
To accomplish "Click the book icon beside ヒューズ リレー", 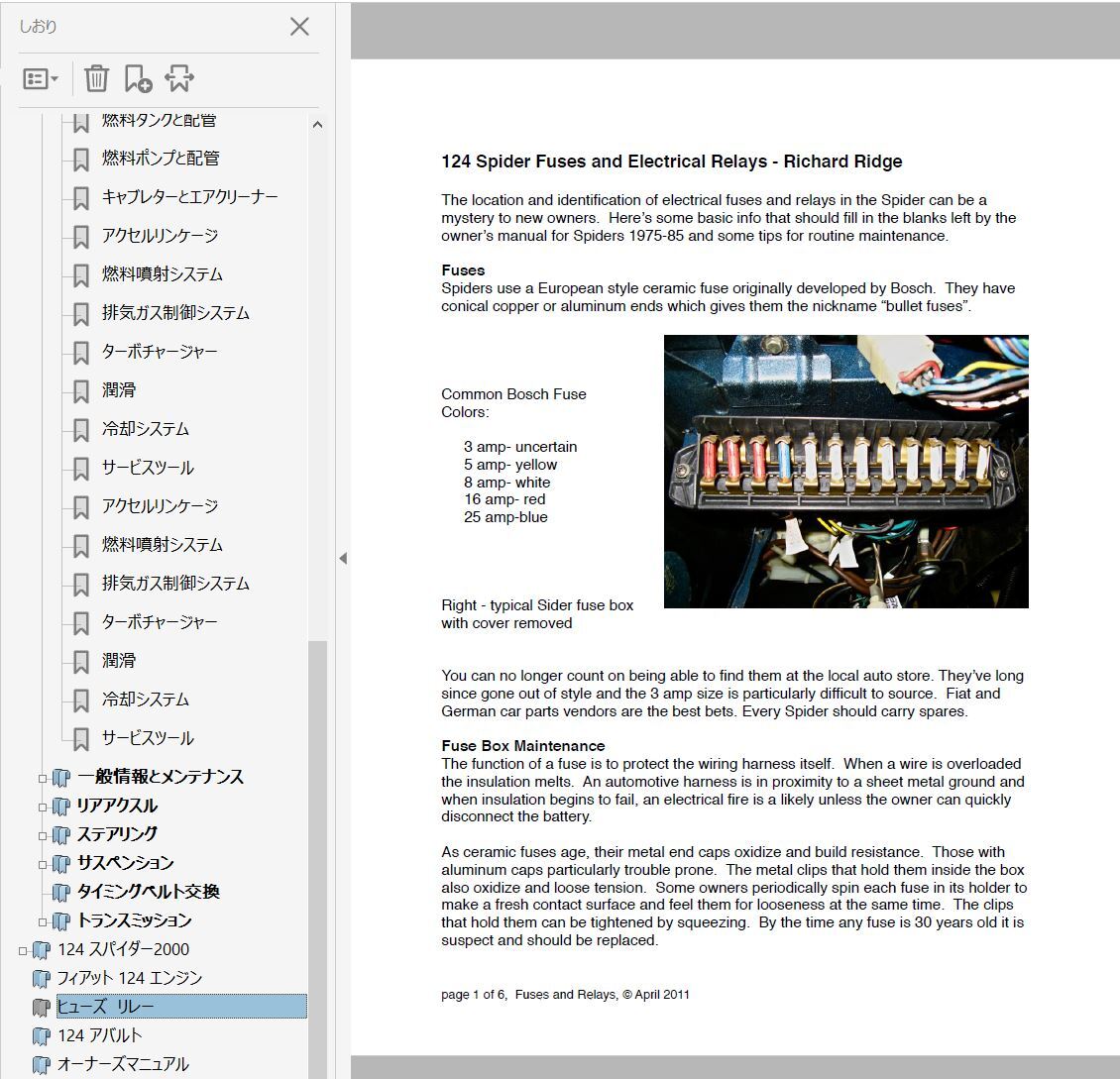I will point(43,1008).
